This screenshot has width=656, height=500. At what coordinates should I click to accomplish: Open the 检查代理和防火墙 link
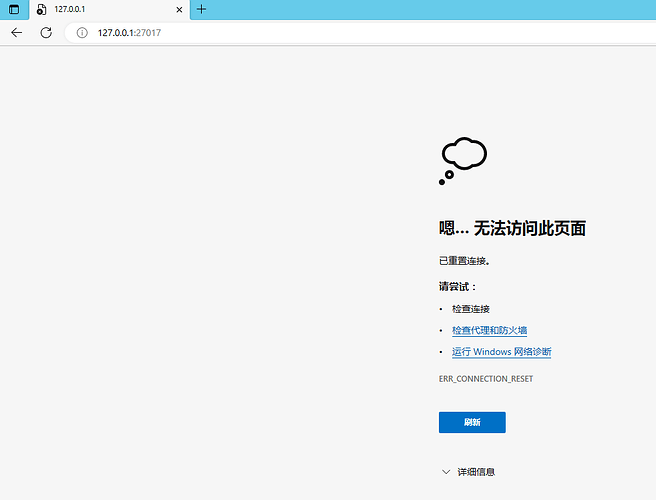coord(489,330)
